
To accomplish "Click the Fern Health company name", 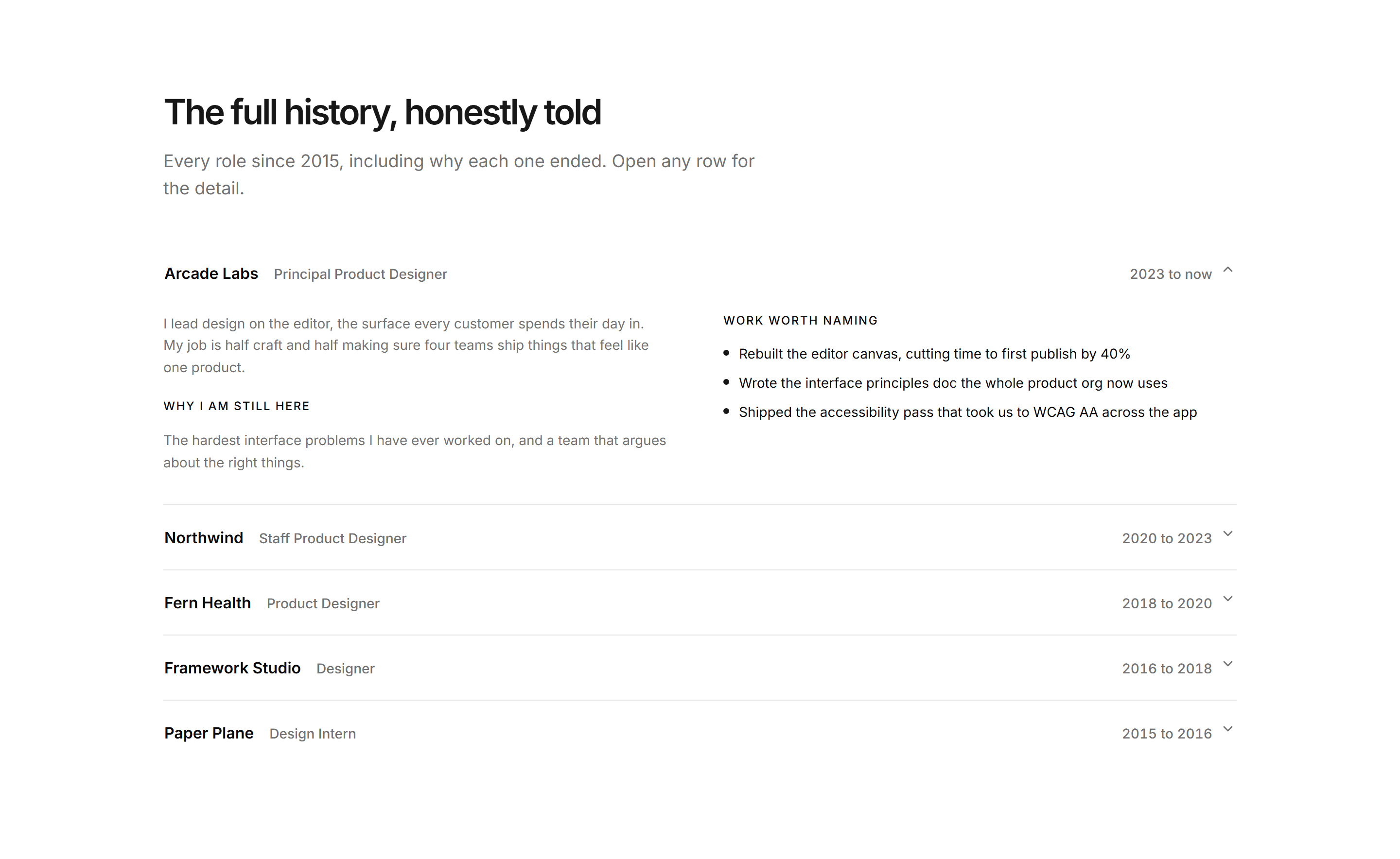I will point(208,603).
